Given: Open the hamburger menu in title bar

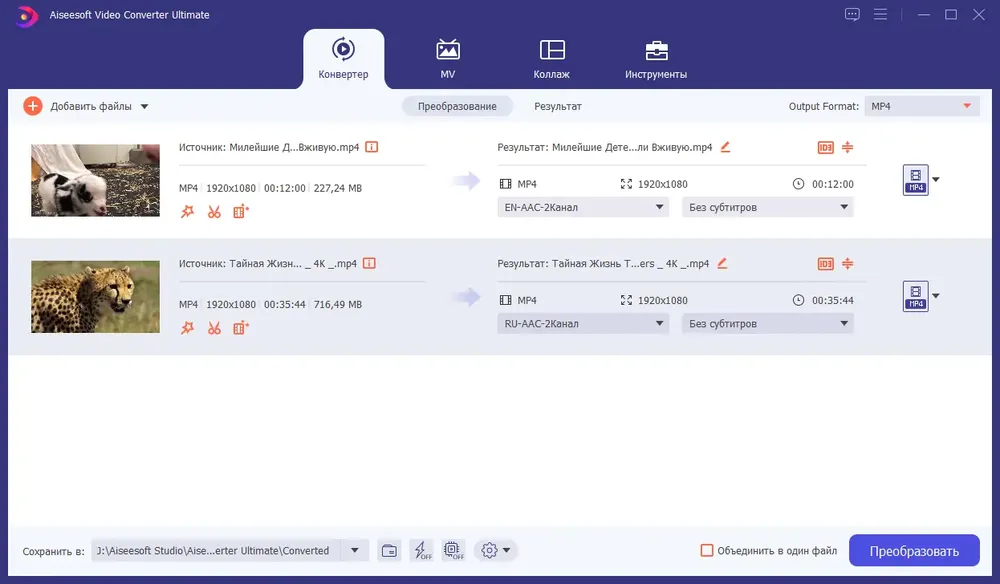Looking at the screenshot, I should click(x=880, y=14).
